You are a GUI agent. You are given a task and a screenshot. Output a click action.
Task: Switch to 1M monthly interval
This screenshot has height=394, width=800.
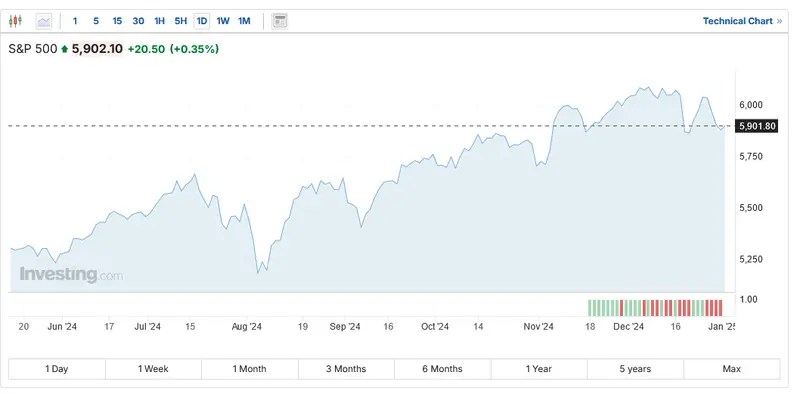[x=244, y=21]
